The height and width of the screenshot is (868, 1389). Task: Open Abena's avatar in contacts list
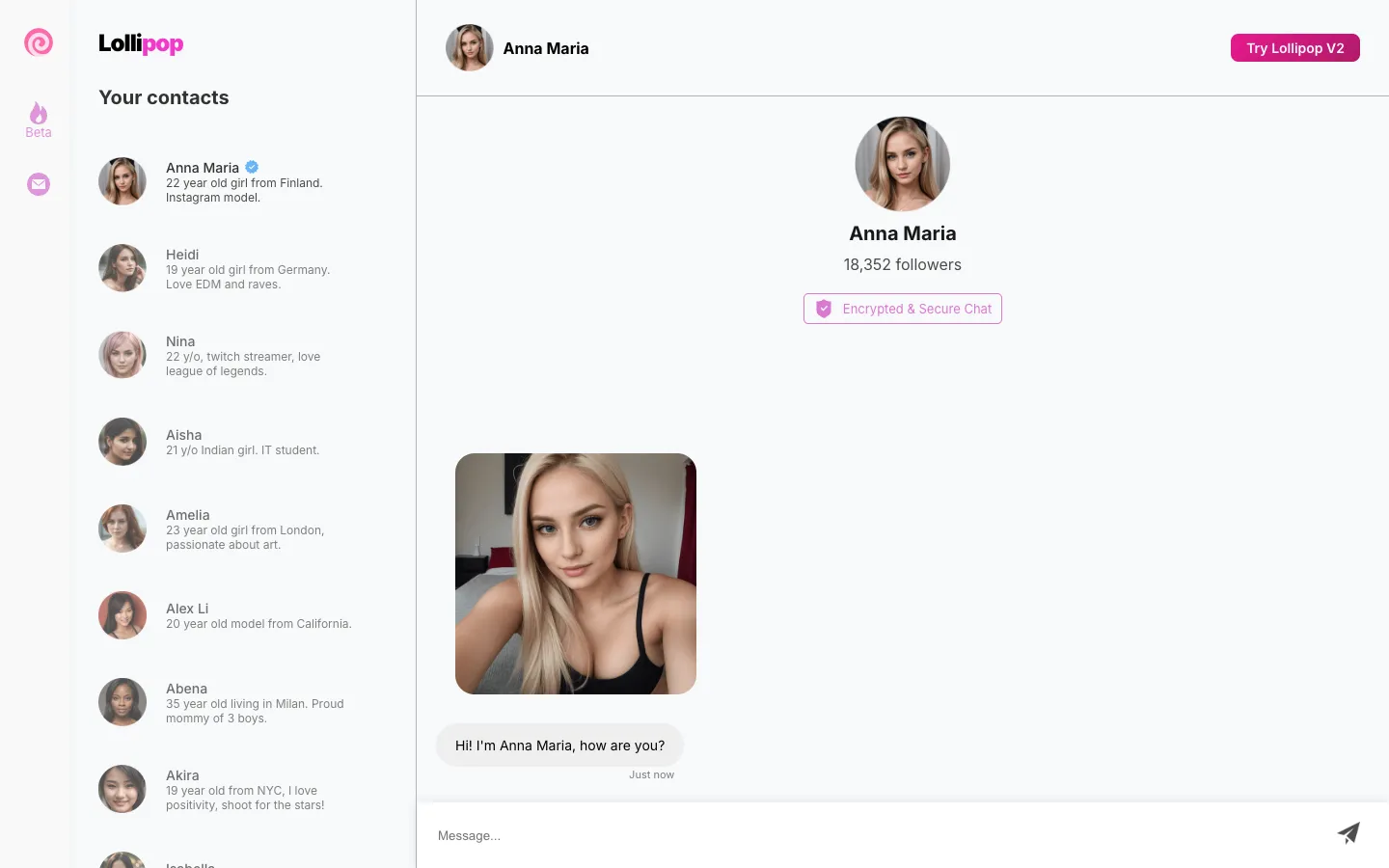point(123,702)
